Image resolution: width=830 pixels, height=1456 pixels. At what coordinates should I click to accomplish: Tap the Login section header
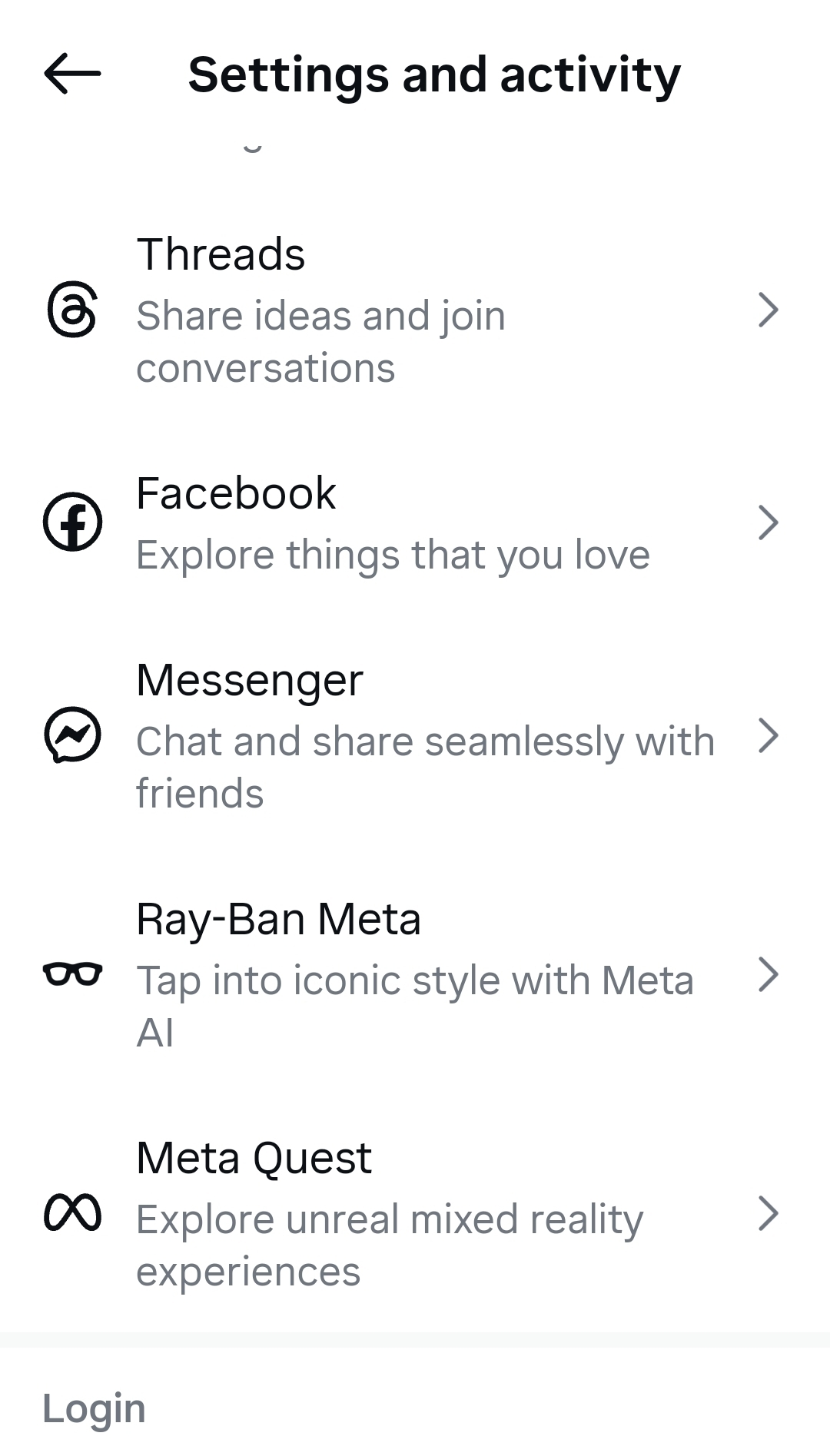(x=94, y=1408)
